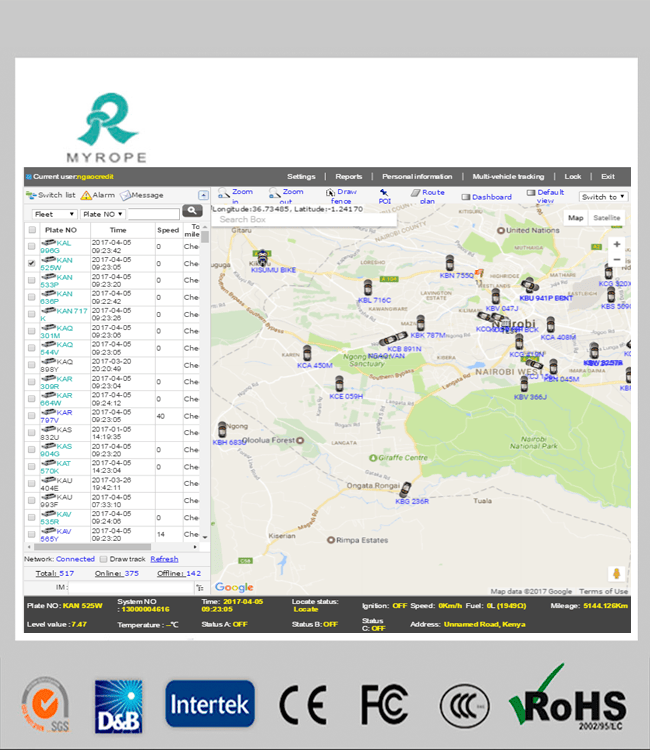Click the Zoom out magnifier tool
The width and height of the screenshot is (650, 750).
pyautogui.click(x=286, y=196)
